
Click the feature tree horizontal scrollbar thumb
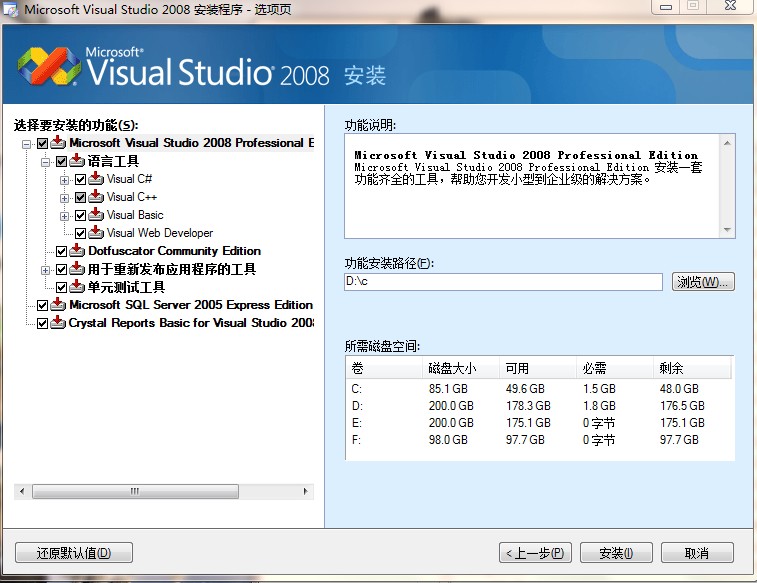point(135,491)
